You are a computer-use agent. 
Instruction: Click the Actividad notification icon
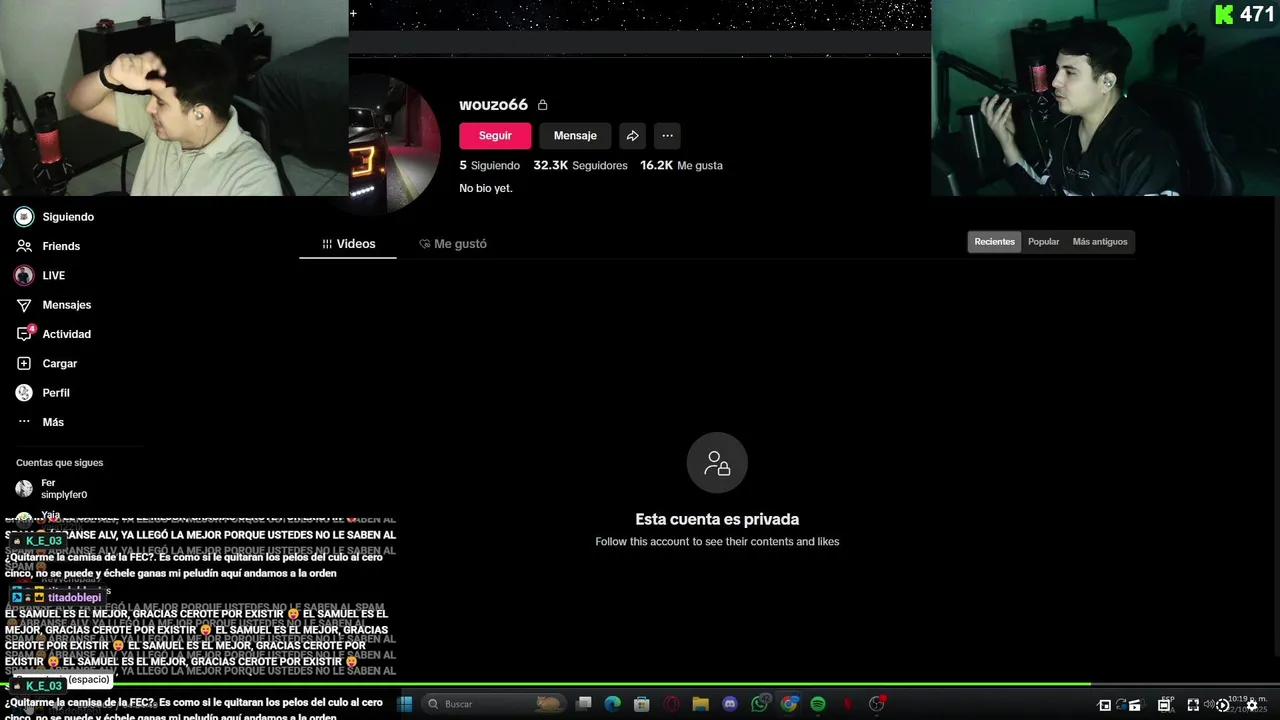click(x=24, y=334)
